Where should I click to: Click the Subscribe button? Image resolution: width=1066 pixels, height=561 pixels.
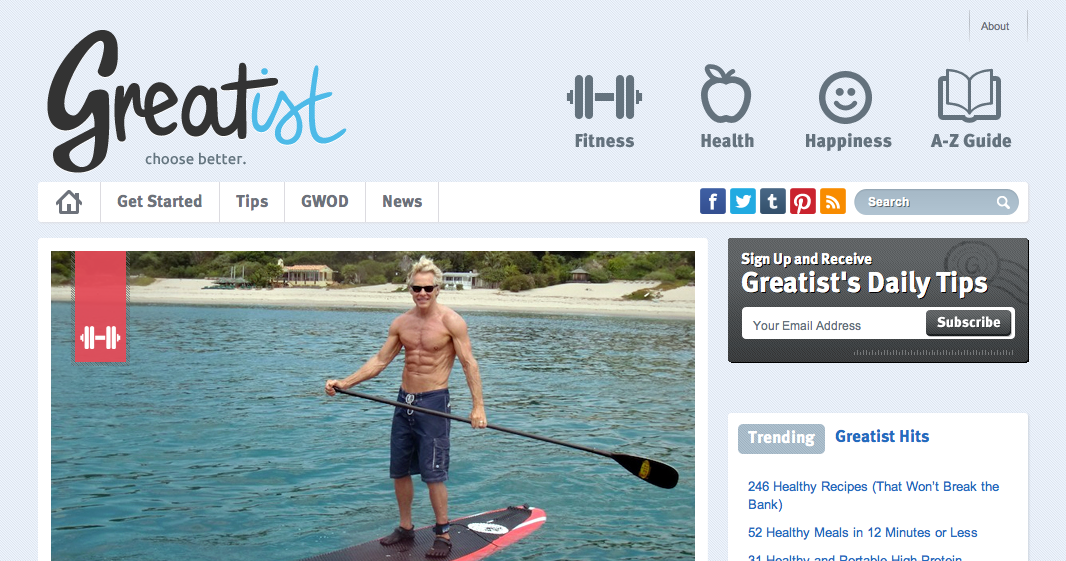[969, 322]
